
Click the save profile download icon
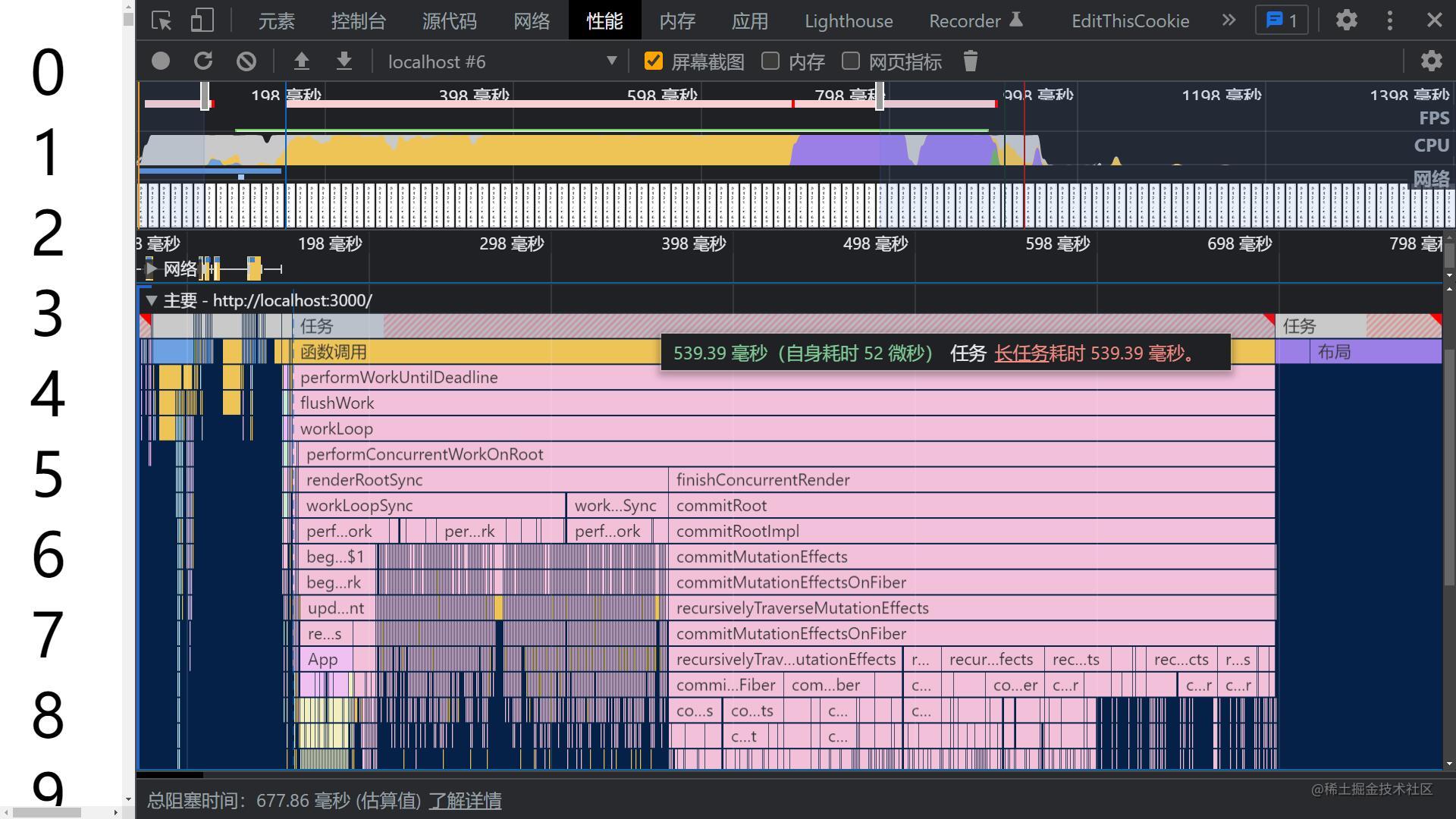pyautogui.click(x=344, y=61)
